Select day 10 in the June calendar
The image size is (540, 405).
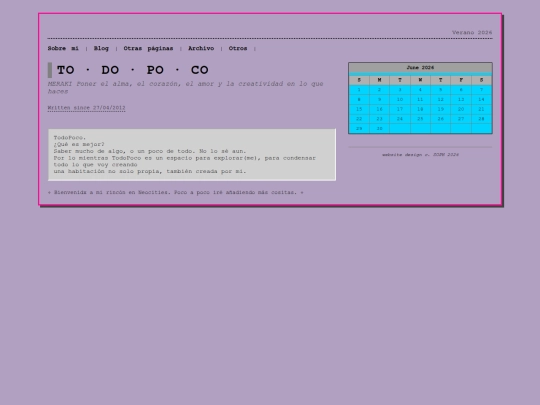pos(400,100)
